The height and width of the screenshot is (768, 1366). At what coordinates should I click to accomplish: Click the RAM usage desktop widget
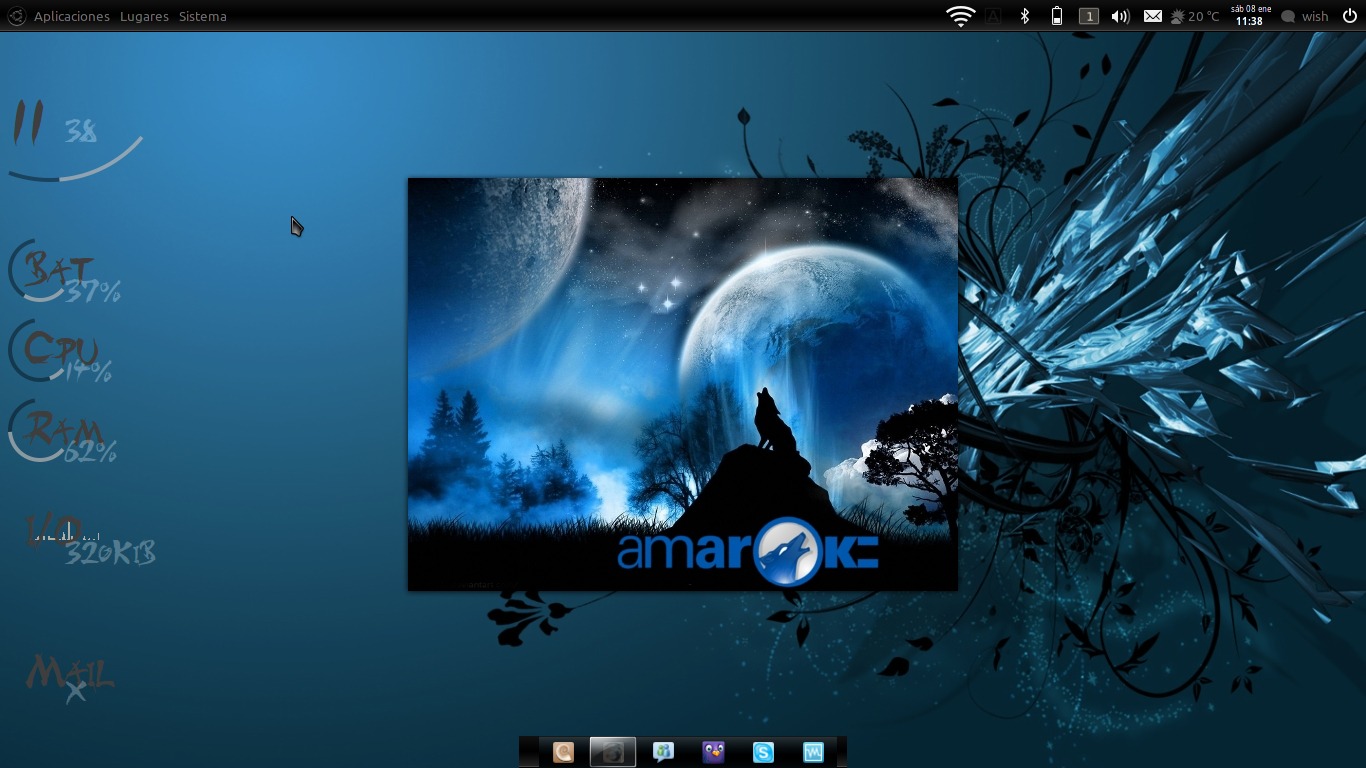[62, 432]
